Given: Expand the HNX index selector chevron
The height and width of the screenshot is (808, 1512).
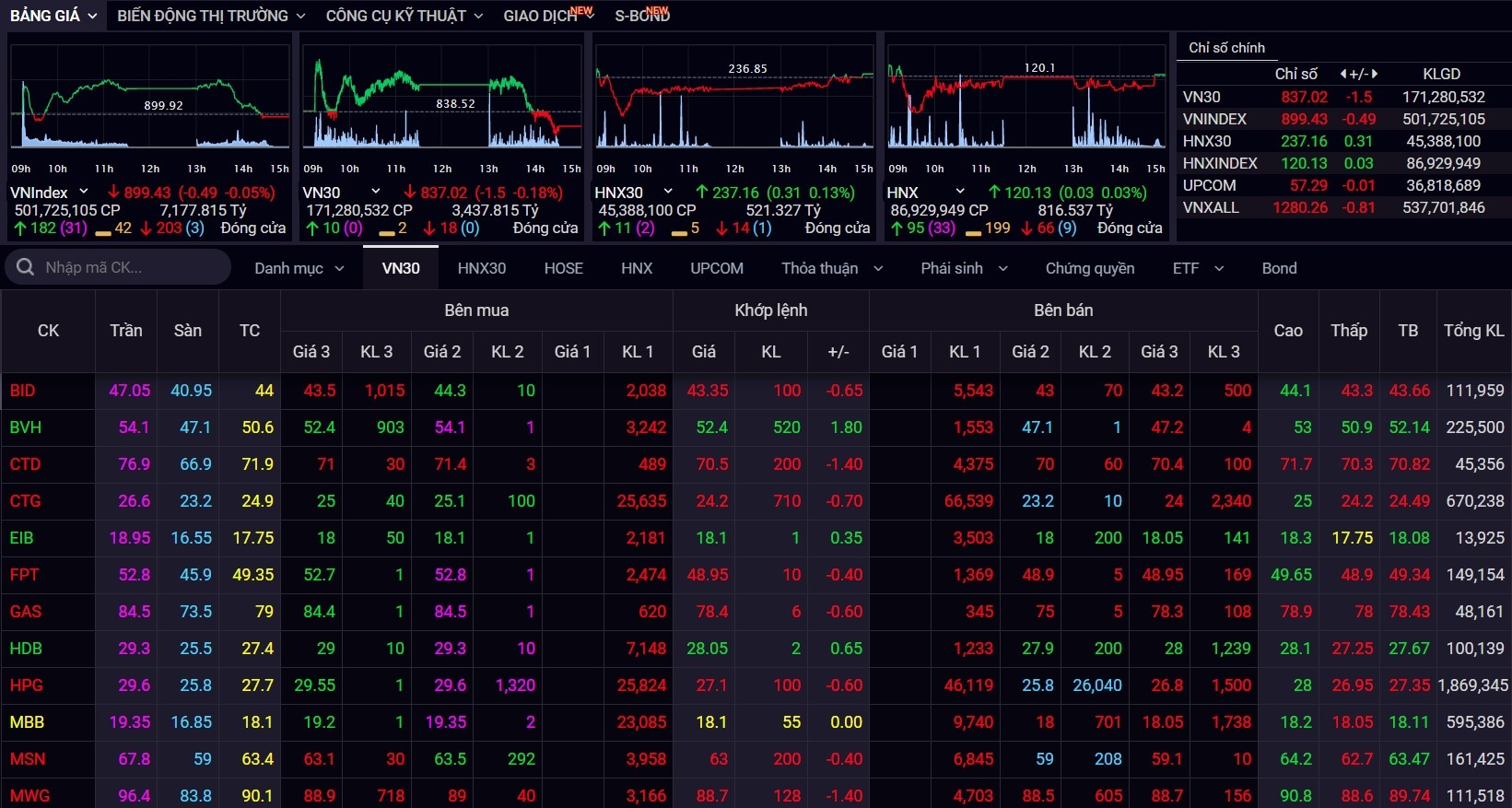Looking at the screenshot, I should (961, 192).
